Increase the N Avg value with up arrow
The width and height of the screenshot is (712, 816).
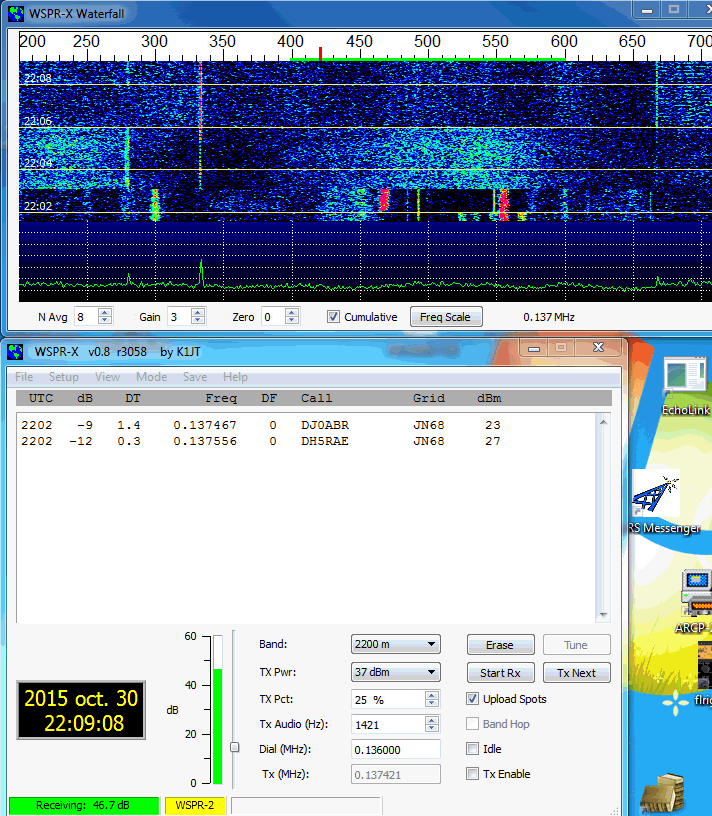click(105, 313)
